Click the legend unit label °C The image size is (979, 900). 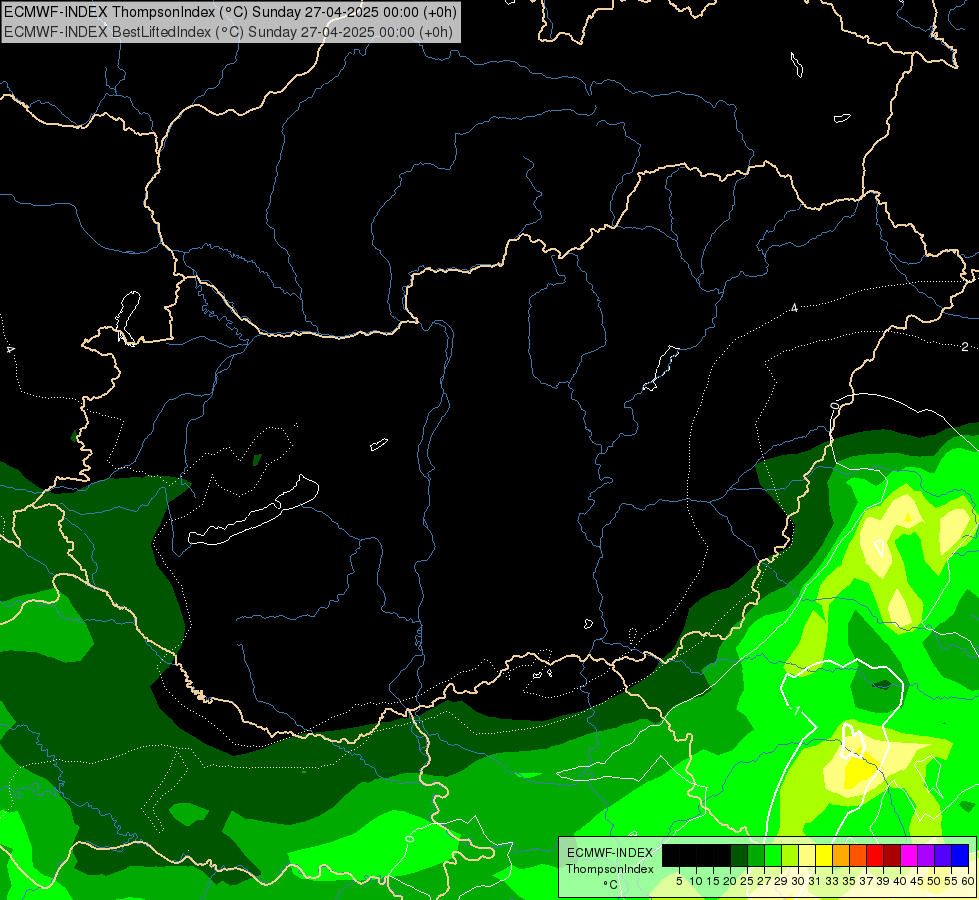click(x=610, y=885)
